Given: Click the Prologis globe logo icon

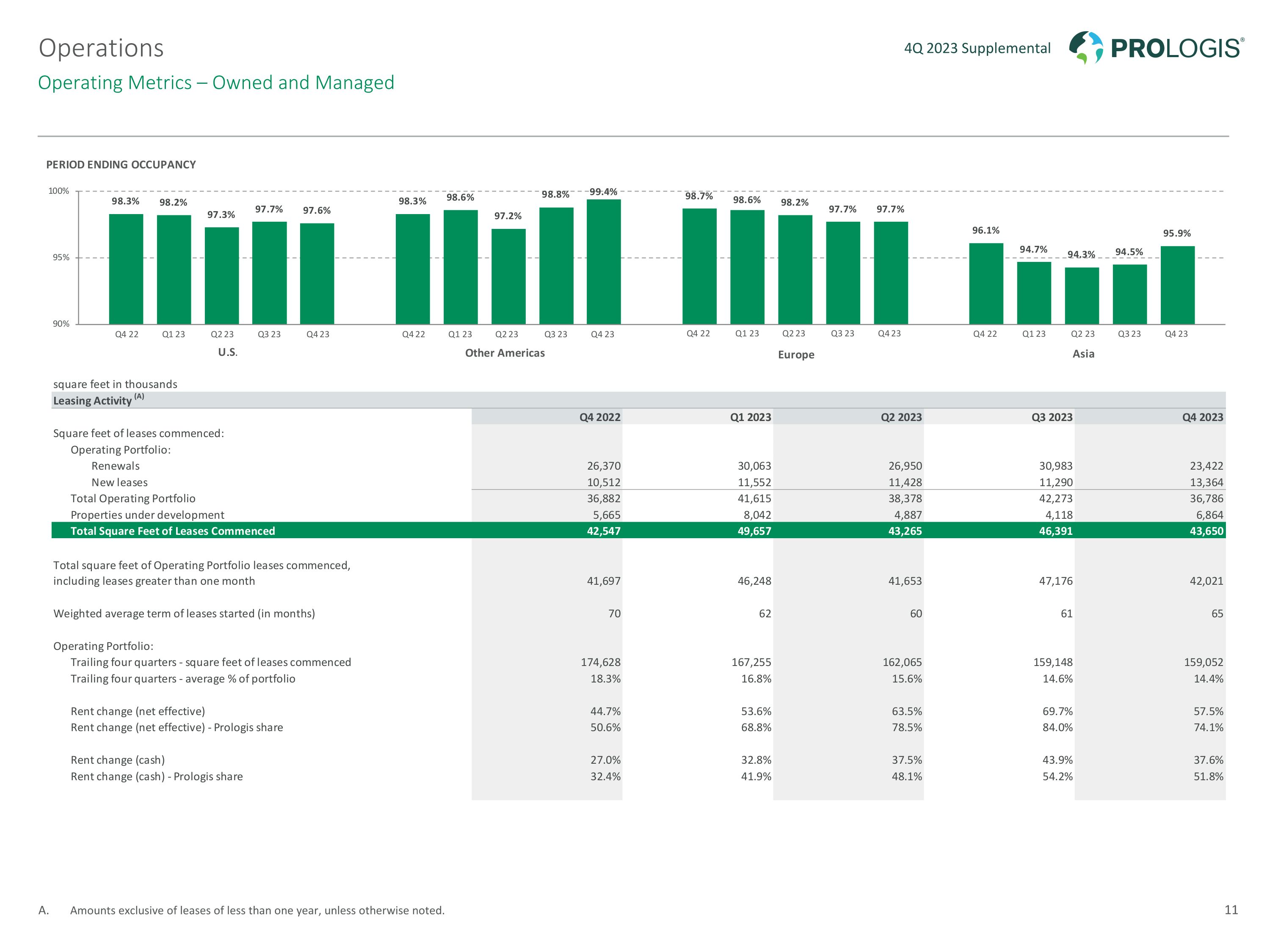Looking at the screenshot, I should [1086, 47].
